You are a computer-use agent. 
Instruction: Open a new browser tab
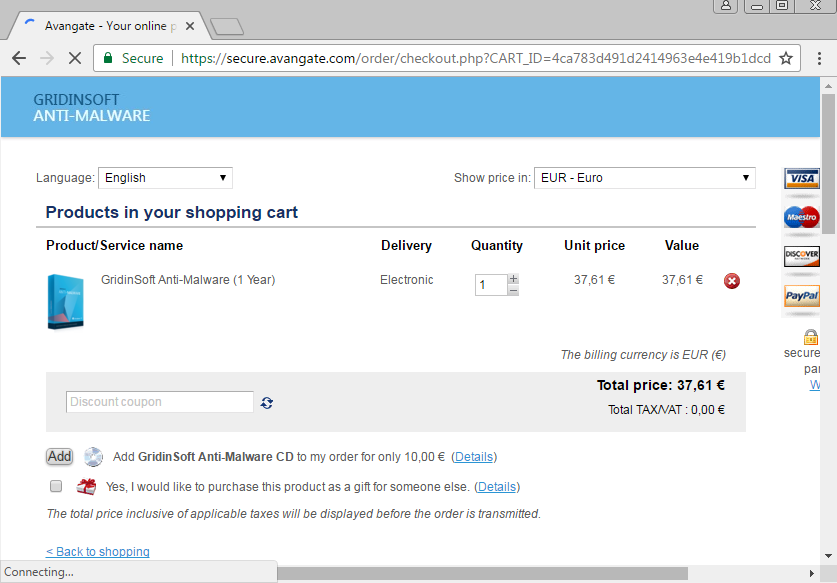pos(227,26)
